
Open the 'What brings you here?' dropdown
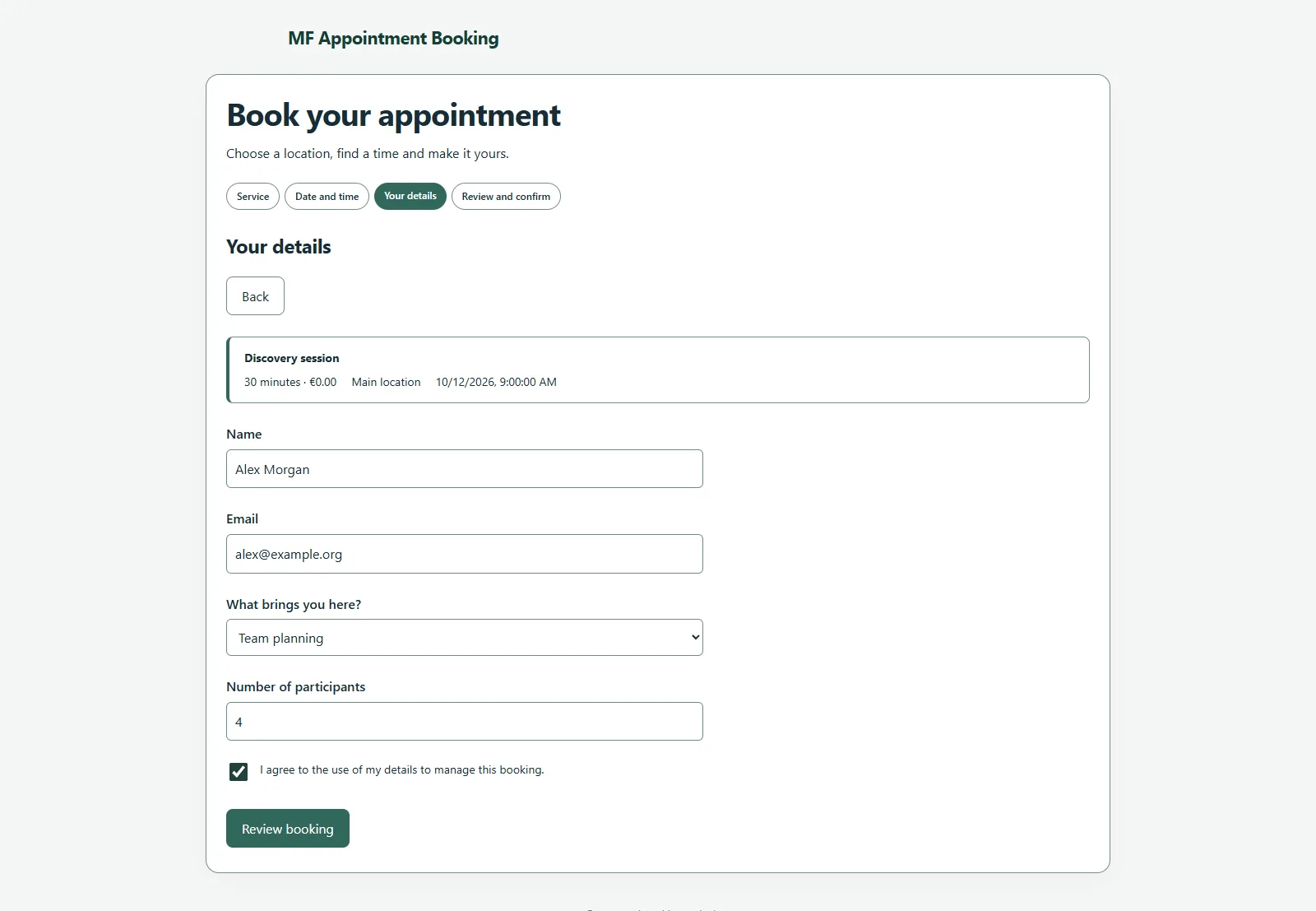pyautogui.click(x=464, y=637)
